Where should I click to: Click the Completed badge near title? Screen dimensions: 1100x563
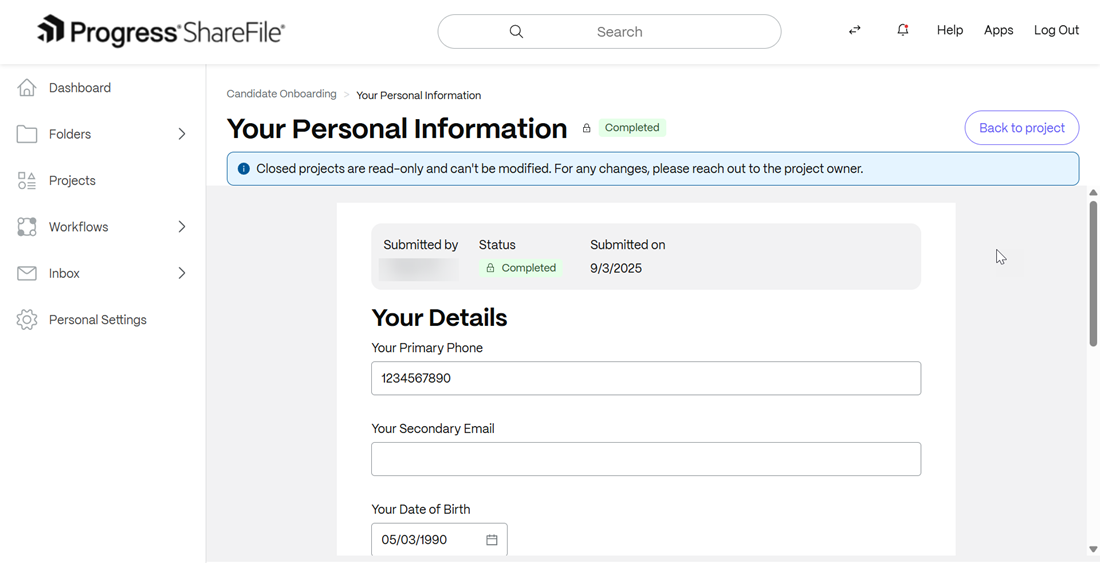coord(632,128)
